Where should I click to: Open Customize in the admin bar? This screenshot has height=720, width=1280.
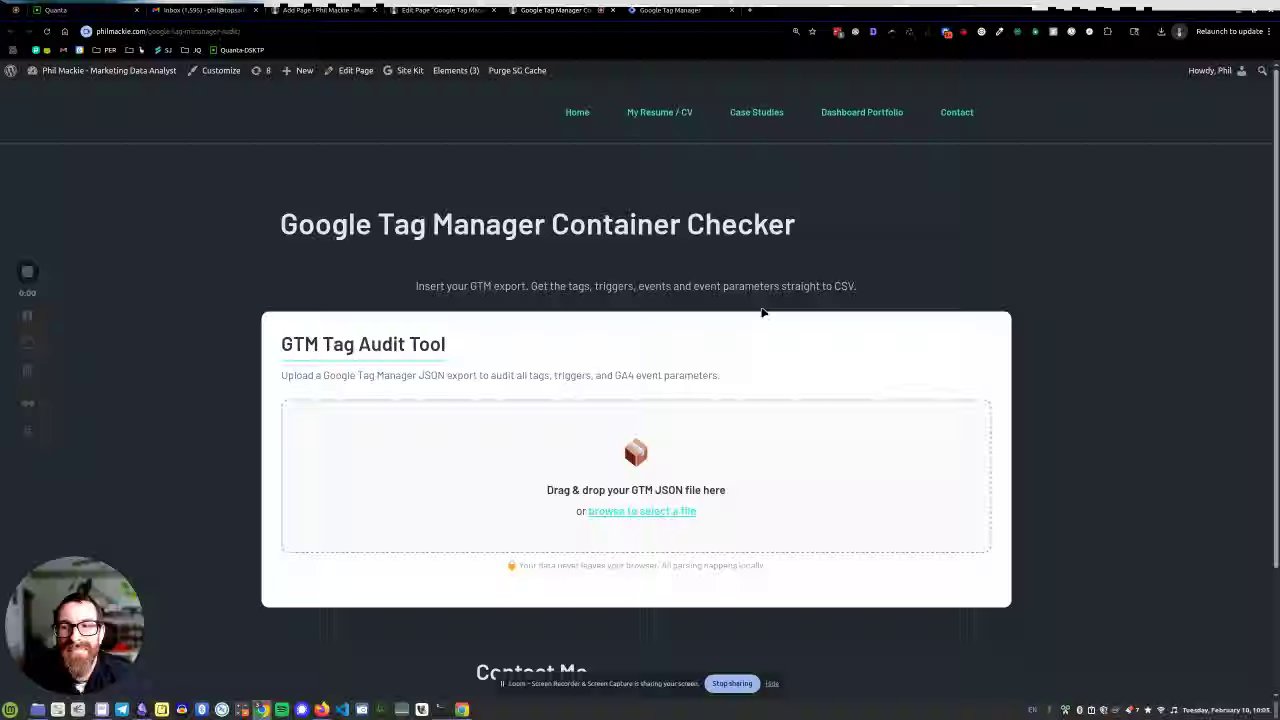tap(214, 70)
